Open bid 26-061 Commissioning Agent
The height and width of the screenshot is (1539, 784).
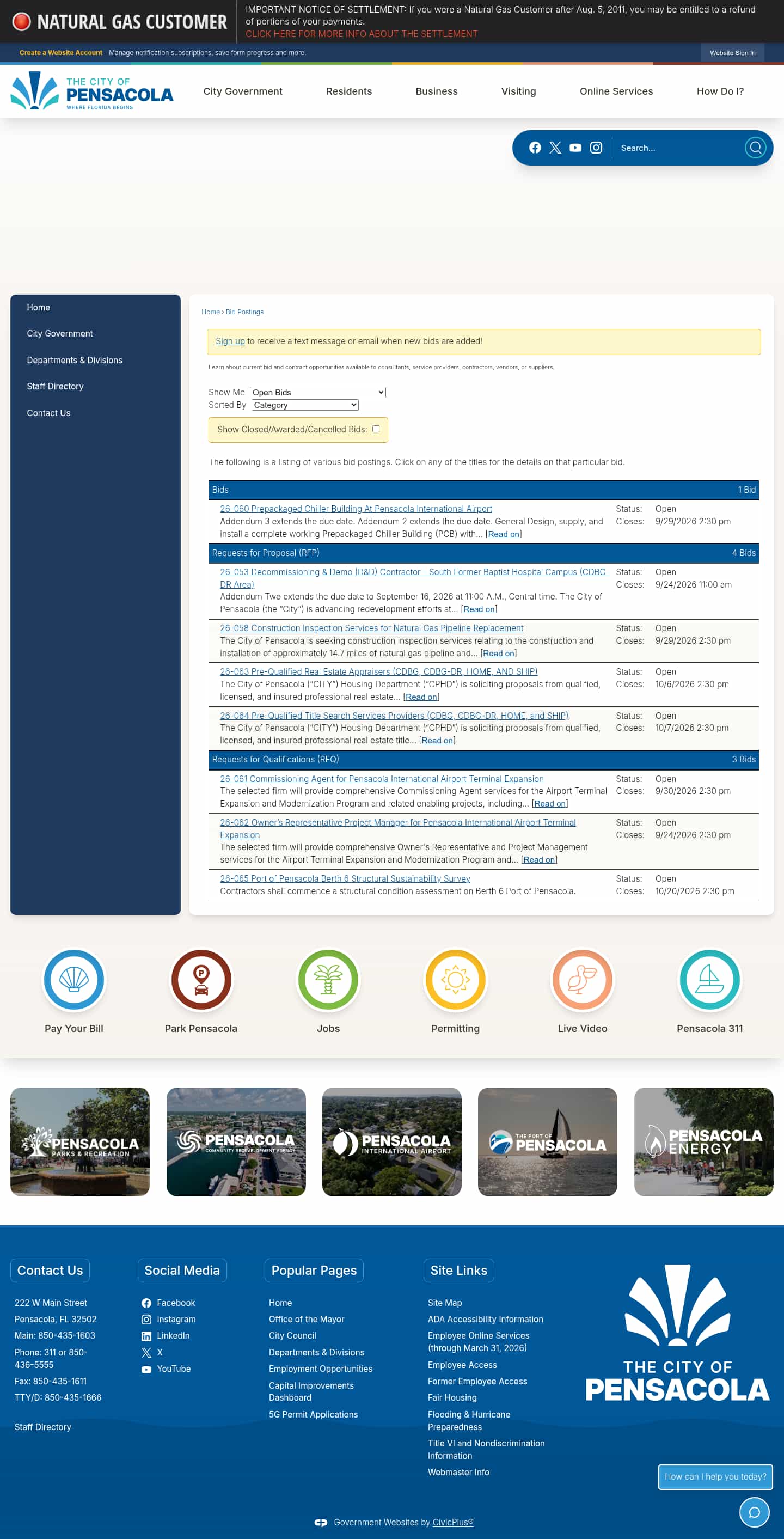coord(382,779)
